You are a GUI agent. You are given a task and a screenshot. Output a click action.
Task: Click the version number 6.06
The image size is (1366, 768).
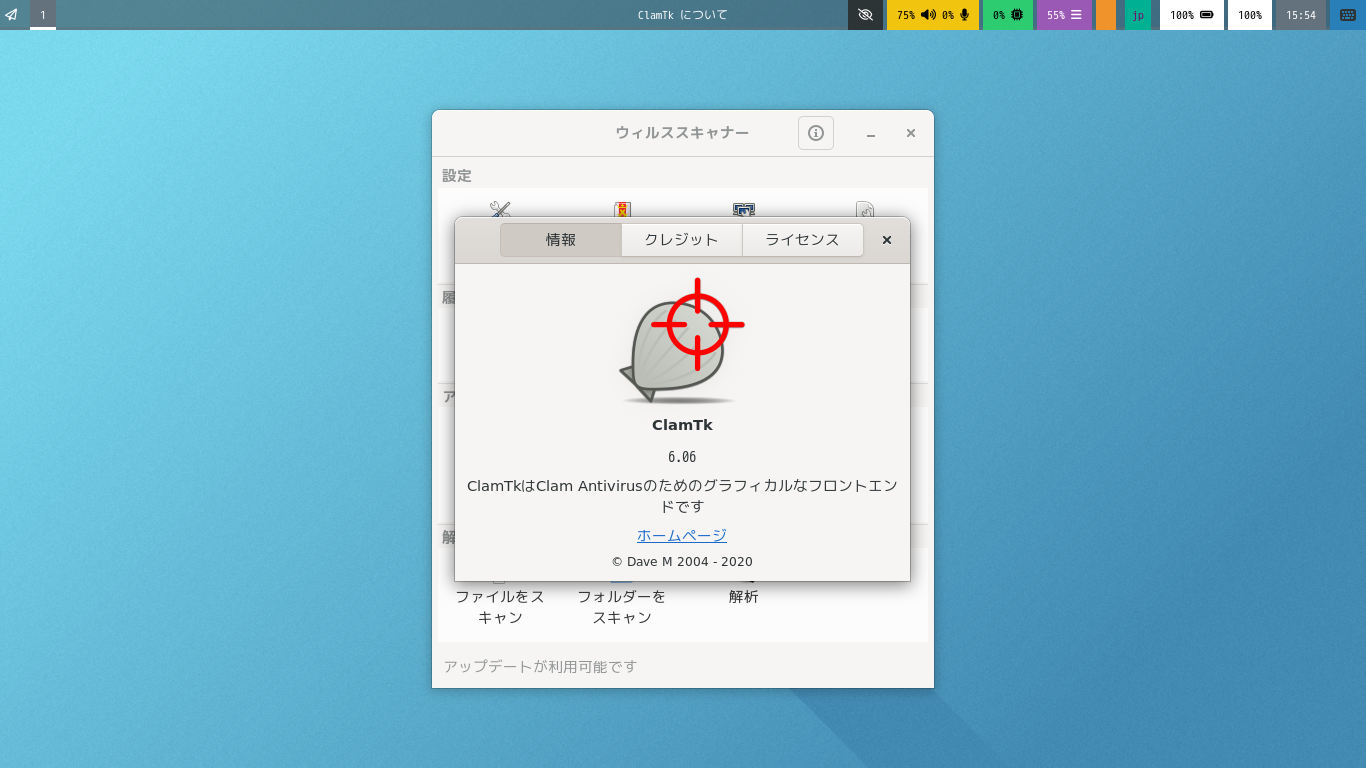pyautogui.click(x=682, y=457)
